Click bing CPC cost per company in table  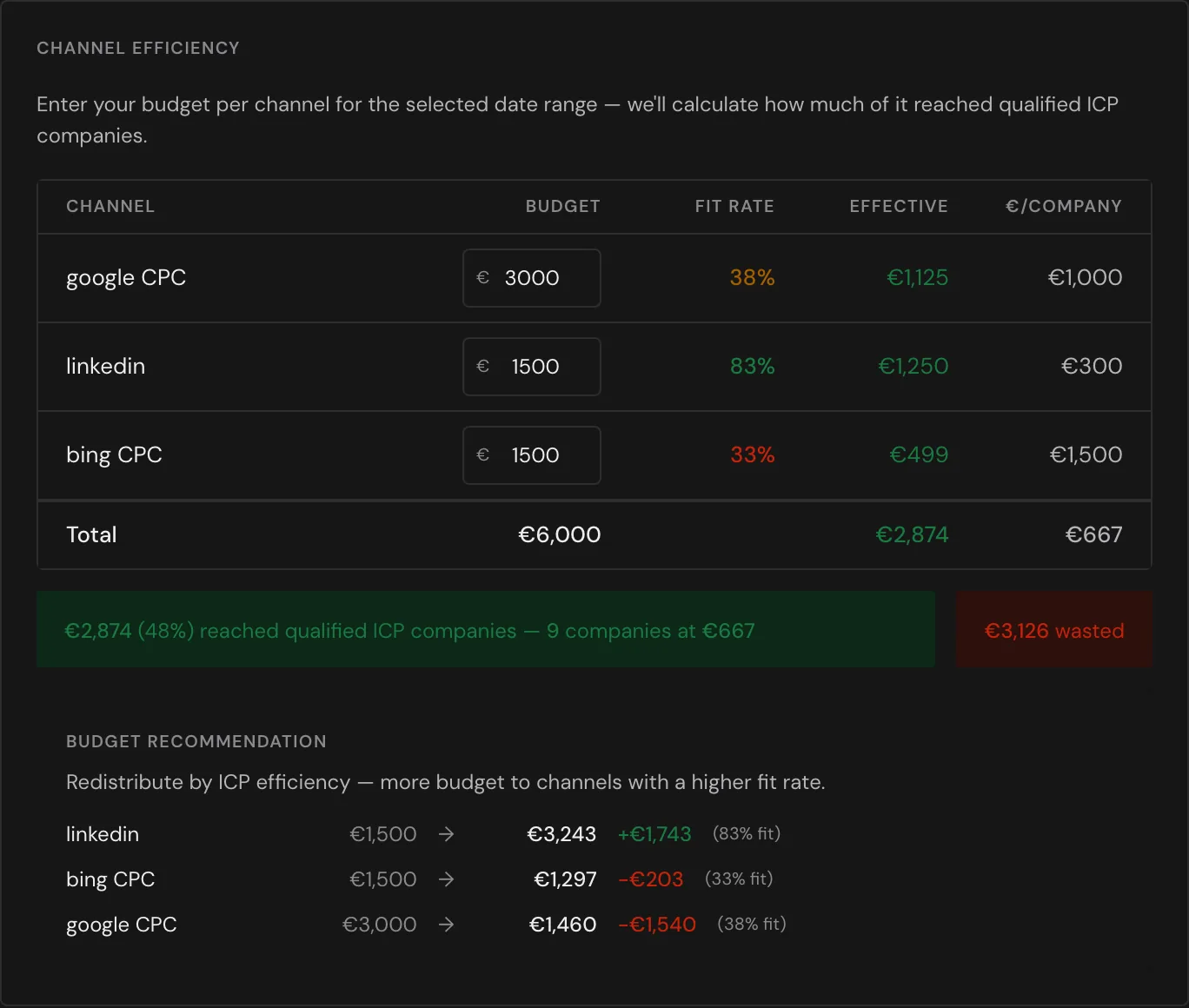[1086, 455]
